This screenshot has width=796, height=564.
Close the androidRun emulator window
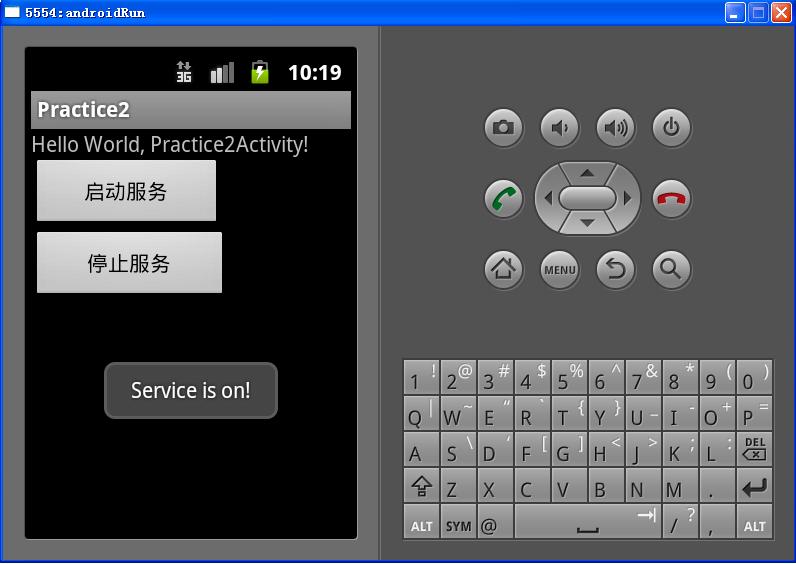[781, 13]
